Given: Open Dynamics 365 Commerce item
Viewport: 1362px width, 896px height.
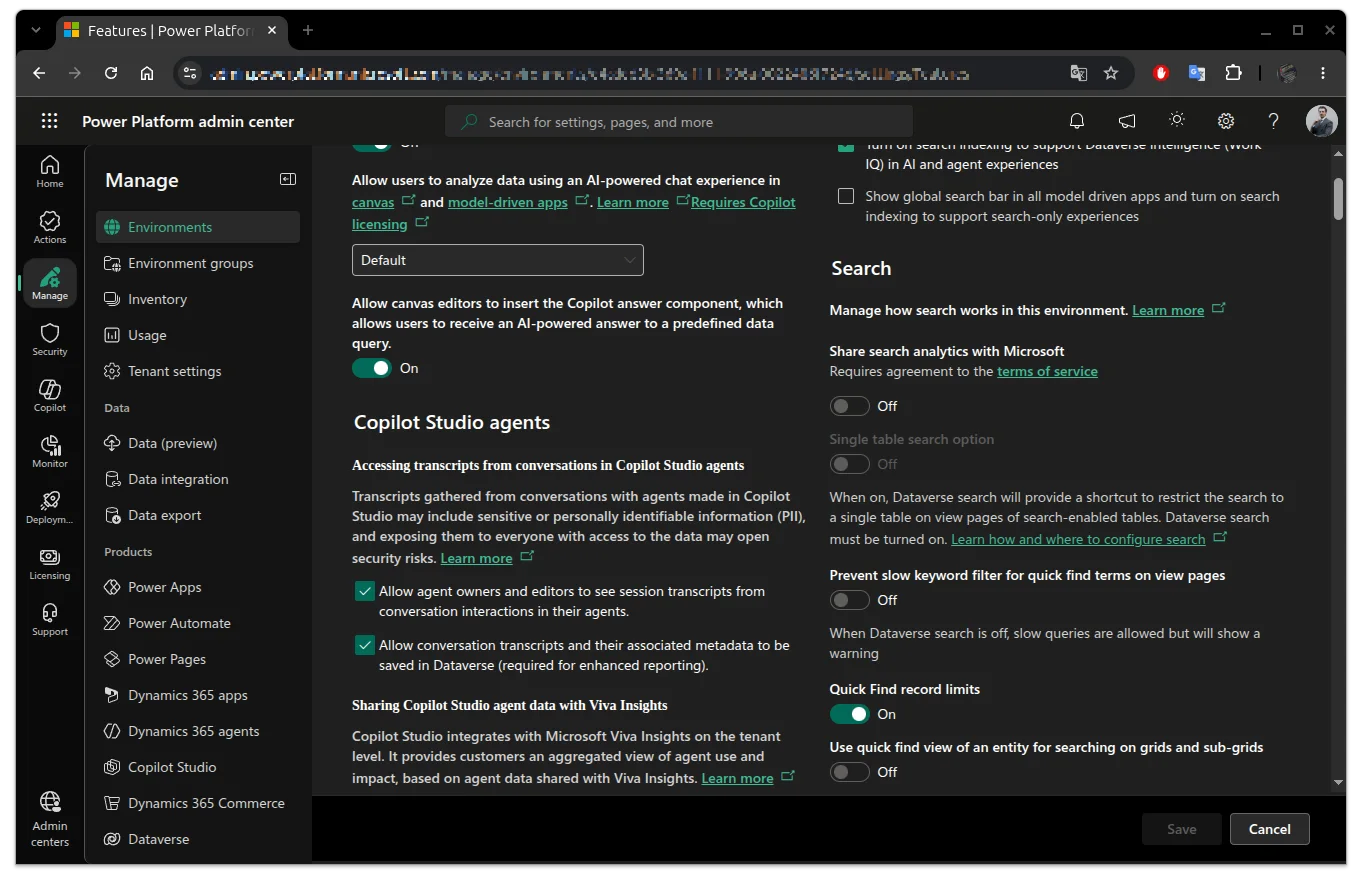Looking at the screenshot, I should (198, 803).
